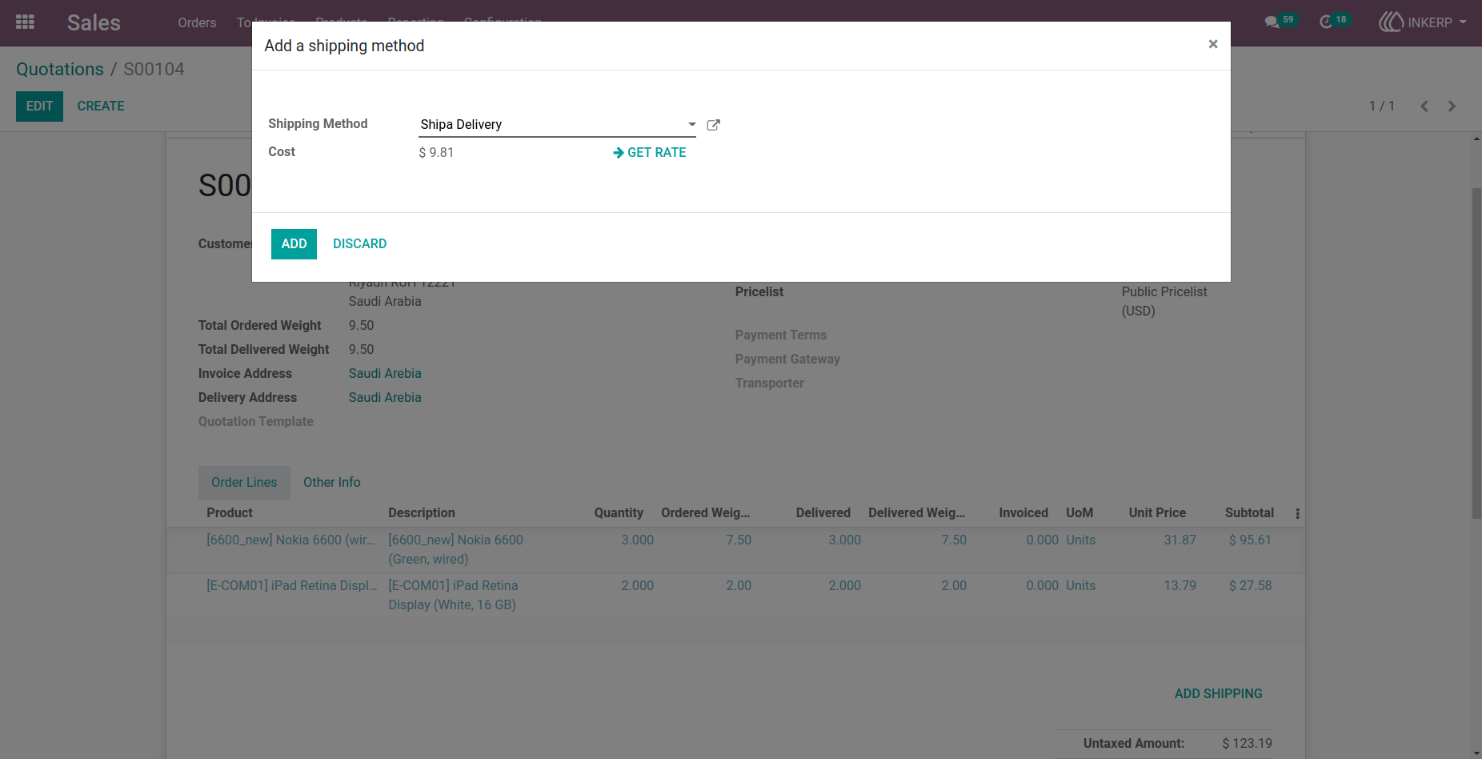Go to previous record arrow
Viewport: 1482px width, 759px height.
(x=1424, y=106)
